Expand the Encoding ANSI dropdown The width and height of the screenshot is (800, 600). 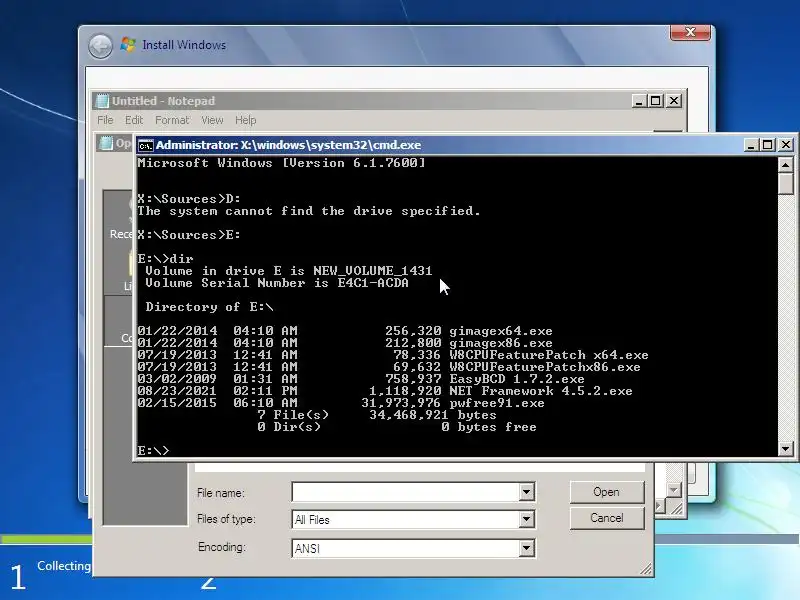(x=527, y=548)
